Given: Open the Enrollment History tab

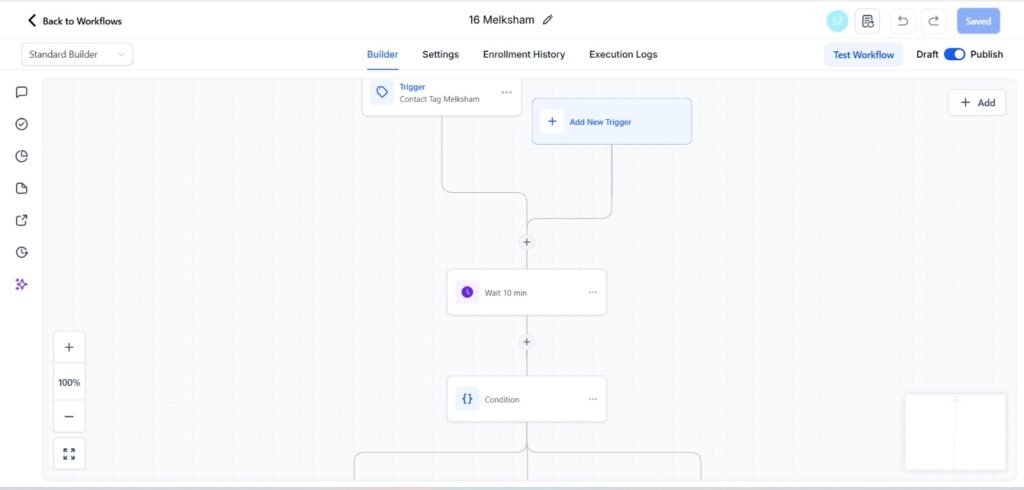Looking at the screenshot, I should point(524,55).
